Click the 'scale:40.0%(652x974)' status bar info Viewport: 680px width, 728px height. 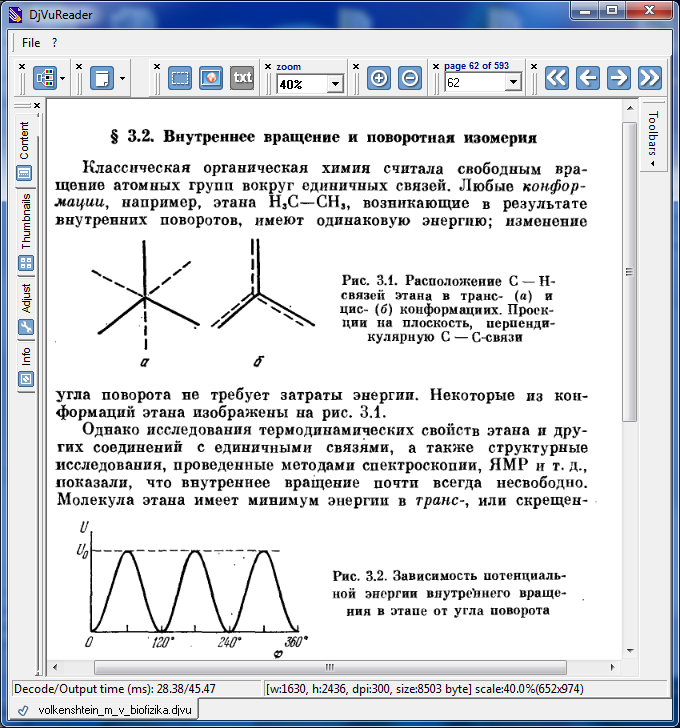tap(529, 689)
